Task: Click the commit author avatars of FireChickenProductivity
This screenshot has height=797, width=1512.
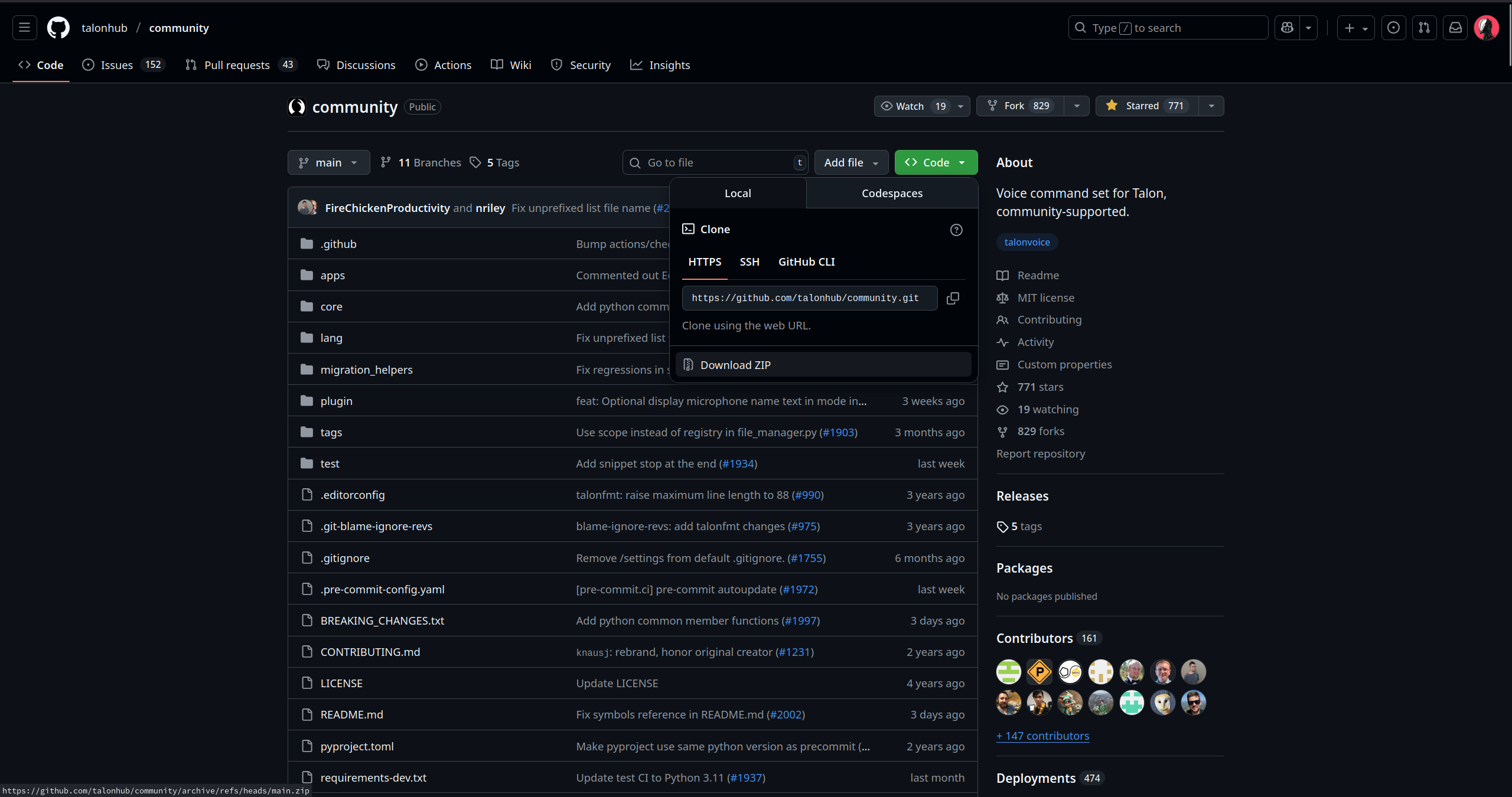Action: click(307, 207)
